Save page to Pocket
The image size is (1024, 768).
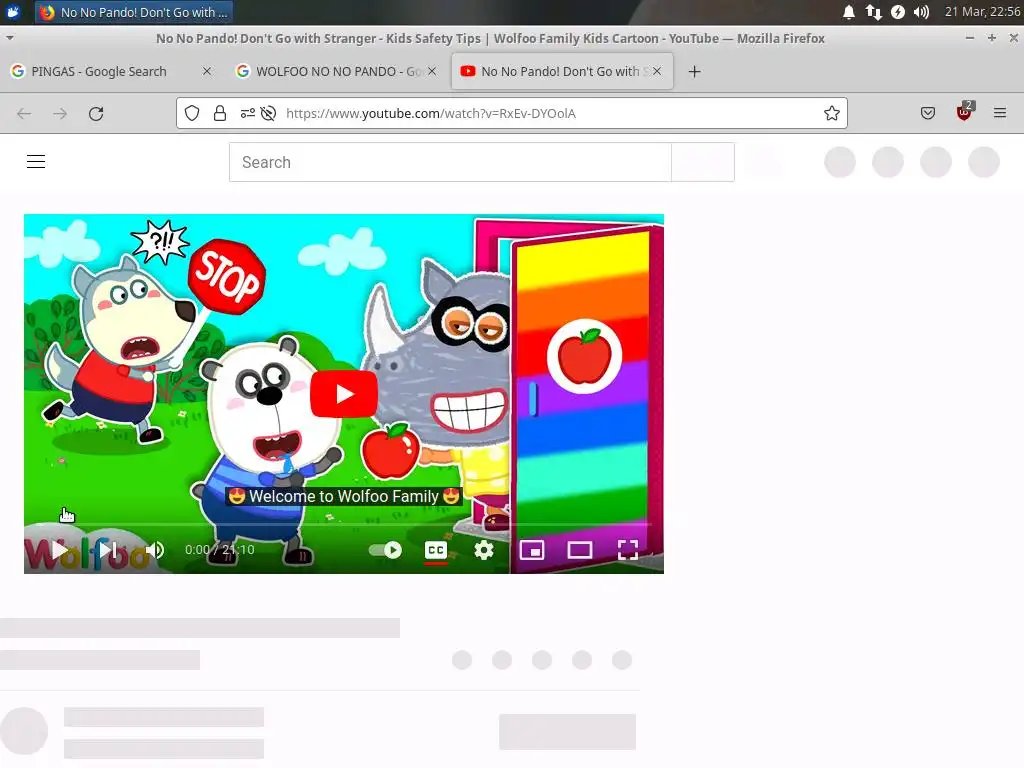(x=928, y=114)
